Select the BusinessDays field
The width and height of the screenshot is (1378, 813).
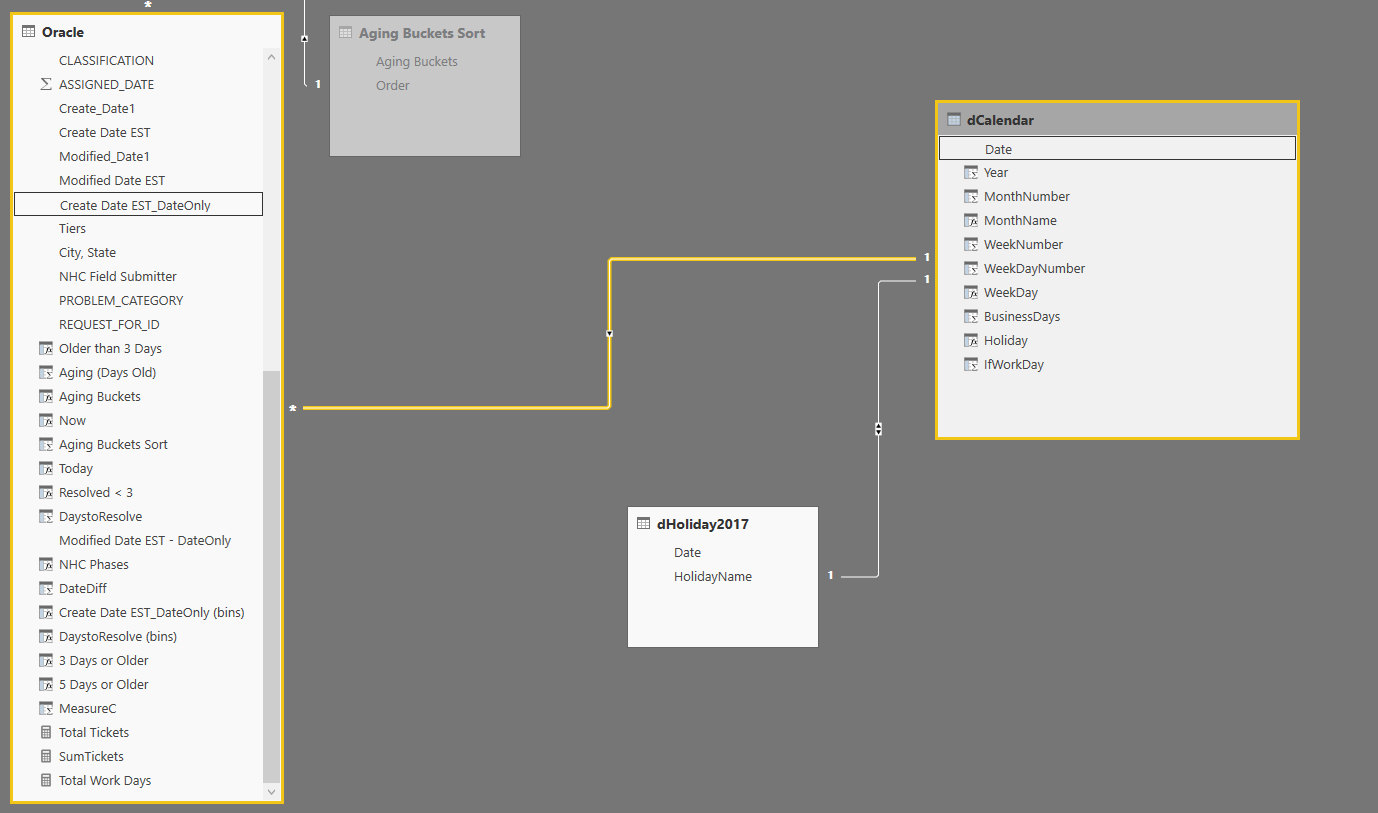(x=1022, y=317)
